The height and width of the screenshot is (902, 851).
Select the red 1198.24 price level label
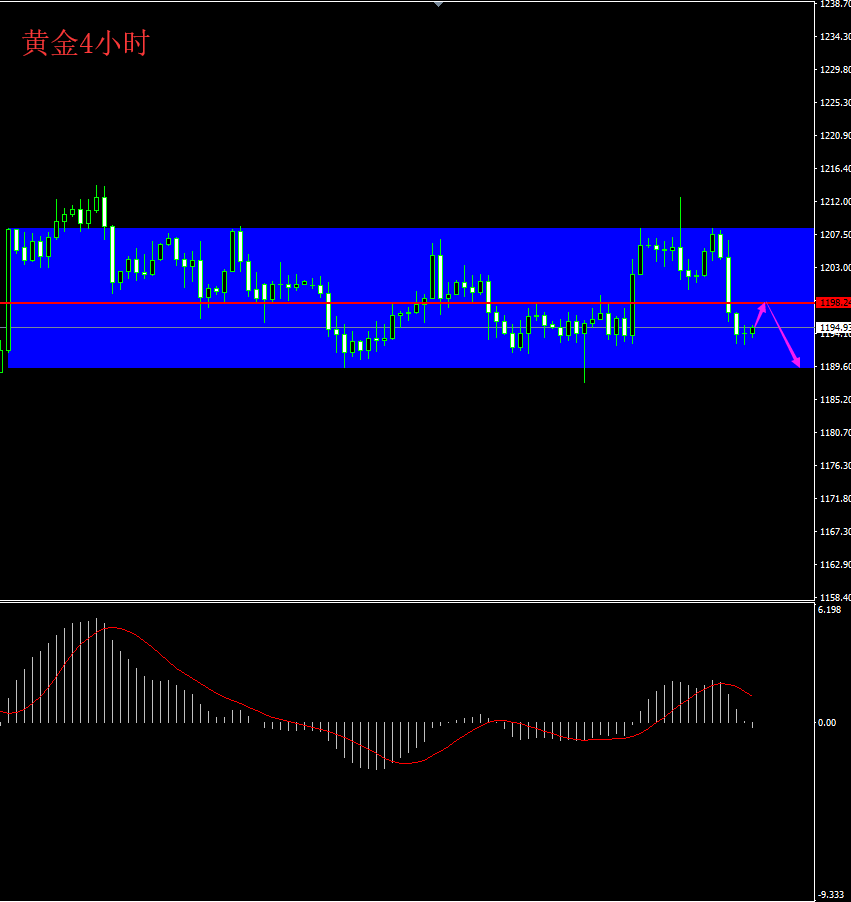834,303
